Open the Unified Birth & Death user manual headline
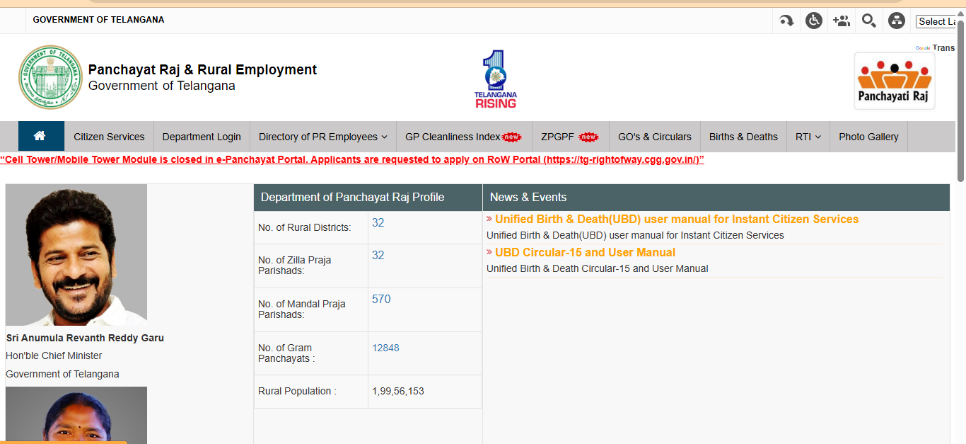966x444 pixels. coord(676,219)
